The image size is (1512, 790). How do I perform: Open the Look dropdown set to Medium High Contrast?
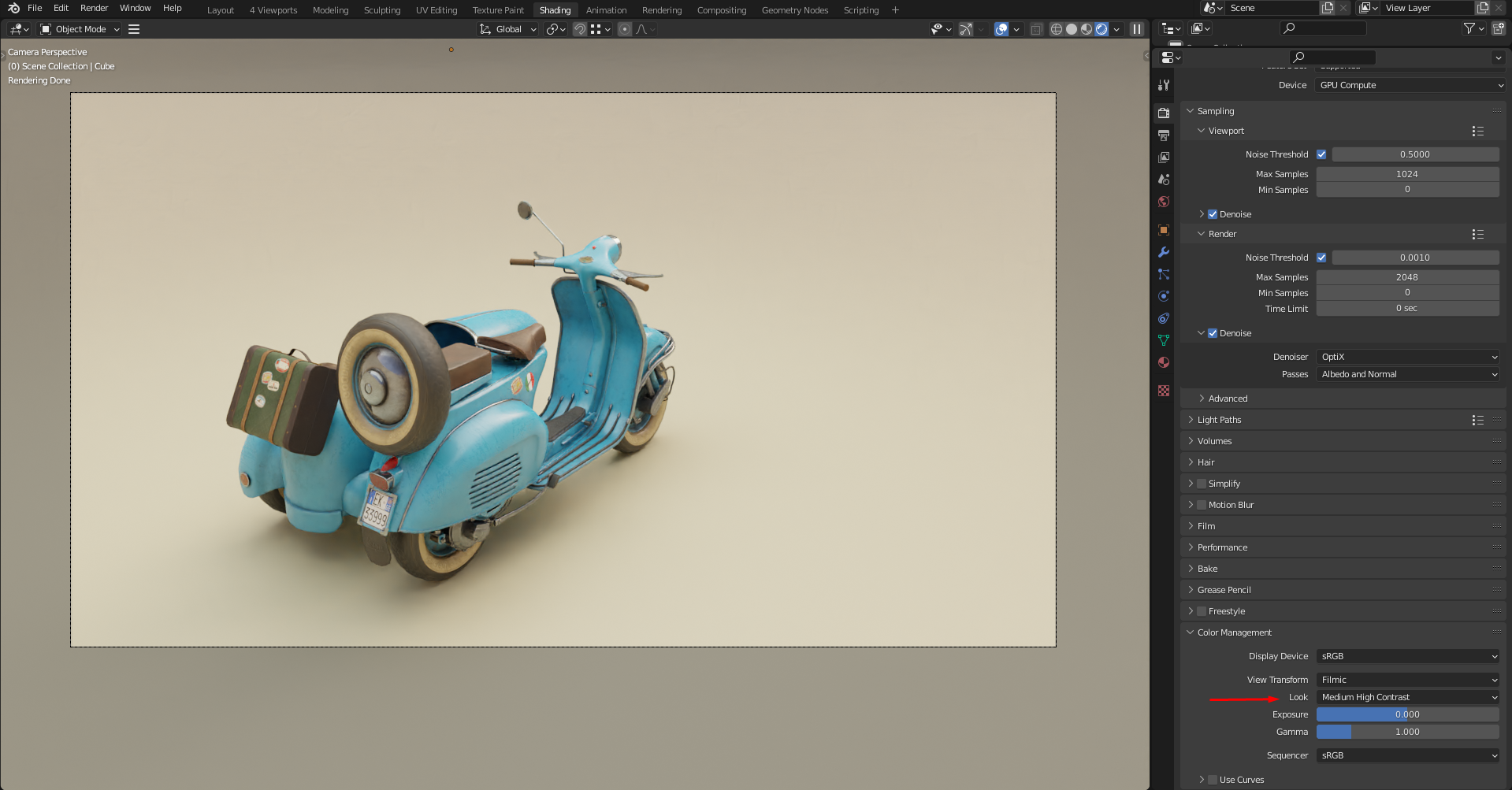point(1407,697)
